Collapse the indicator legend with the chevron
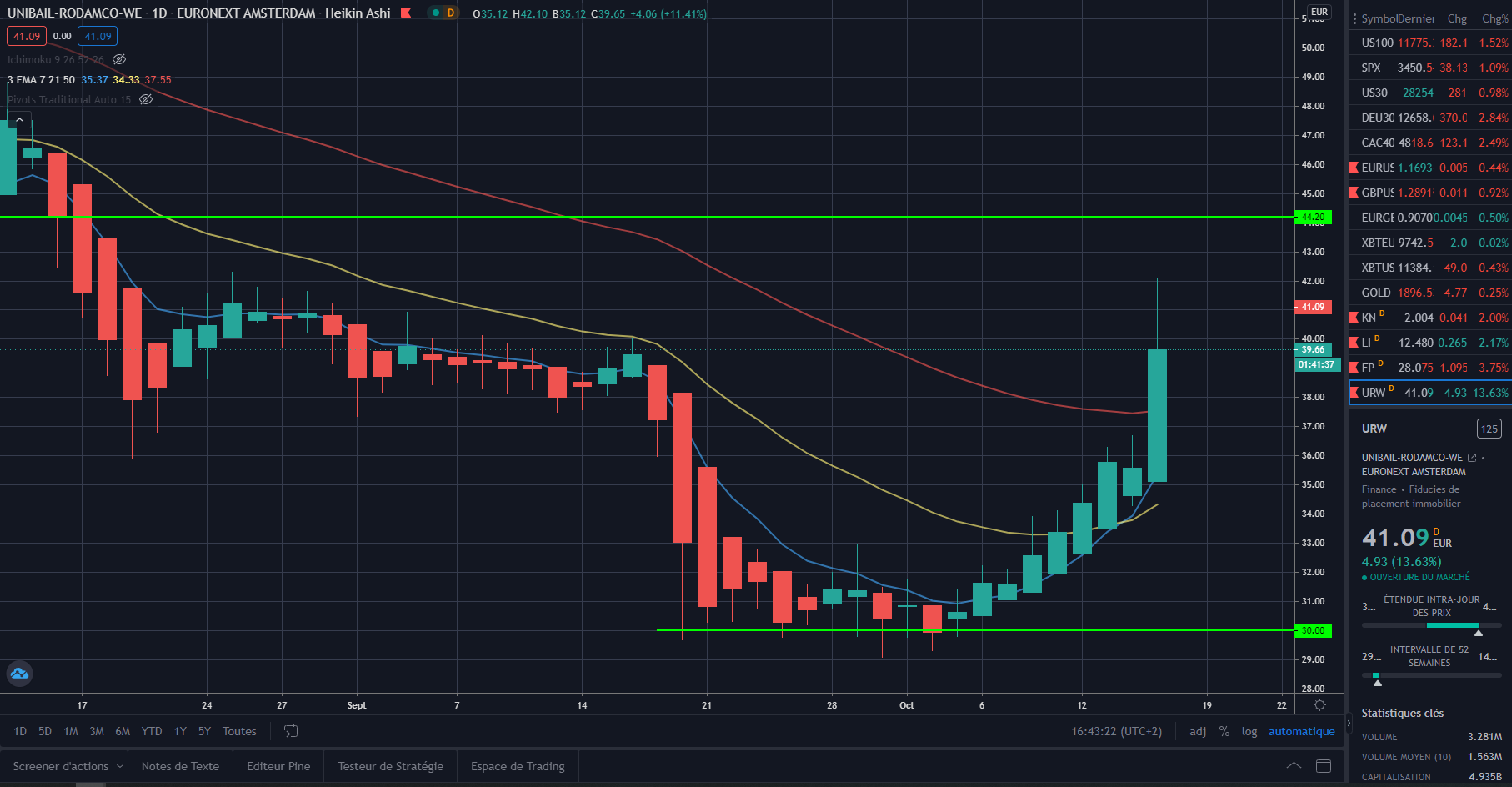This screenshot has width=1512, height=787. click(19, 120)
